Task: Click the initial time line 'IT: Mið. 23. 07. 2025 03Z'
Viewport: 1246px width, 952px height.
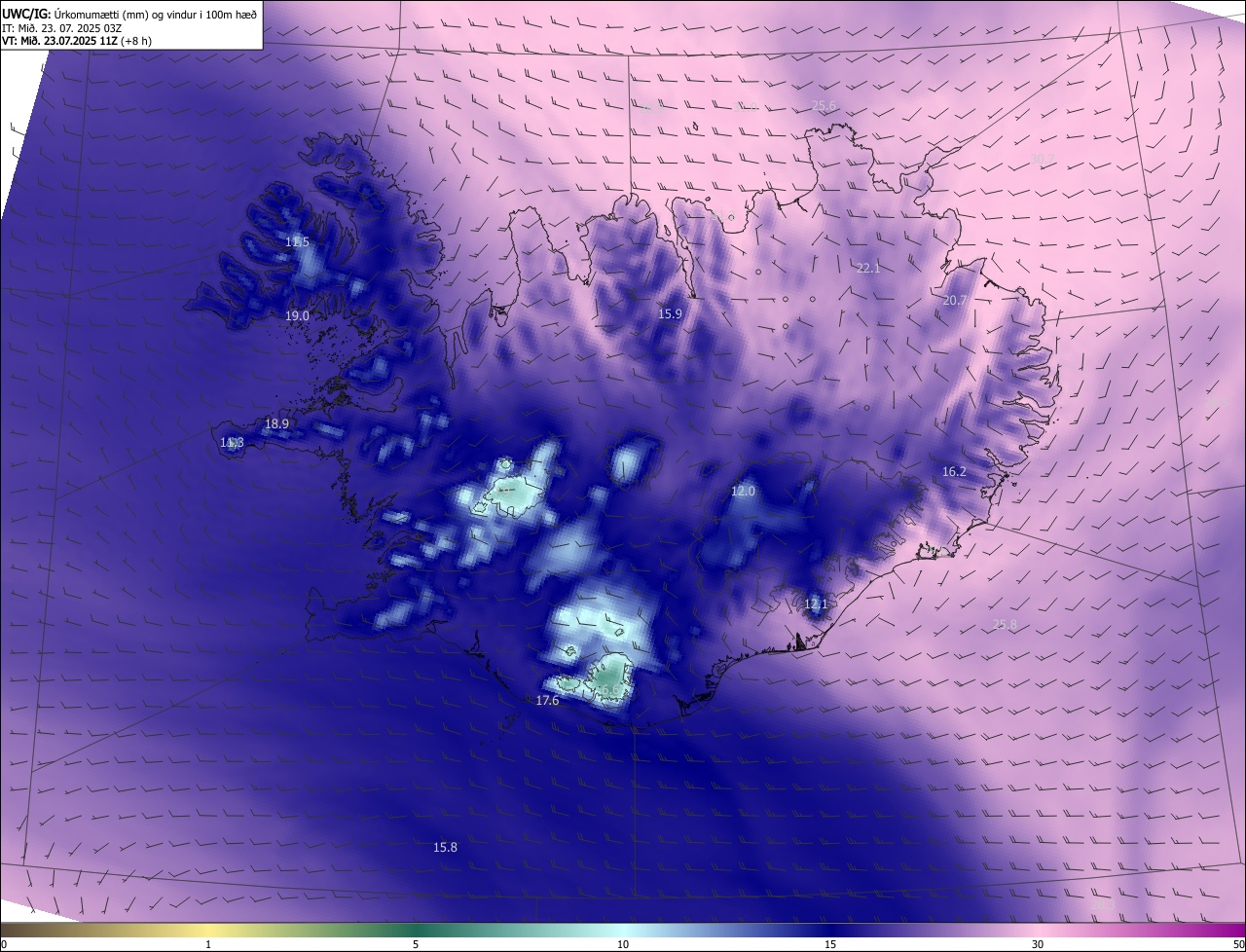Action: (x=61, y=28)
